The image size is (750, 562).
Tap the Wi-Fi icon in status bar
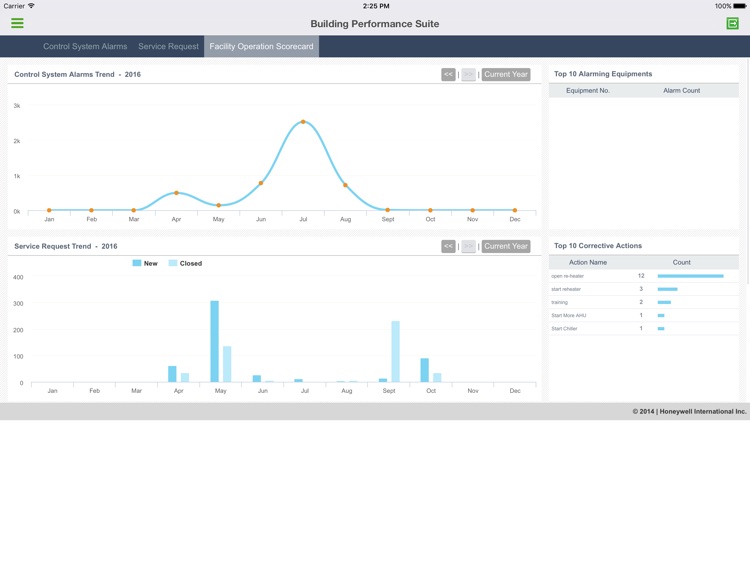click(31, 6)
